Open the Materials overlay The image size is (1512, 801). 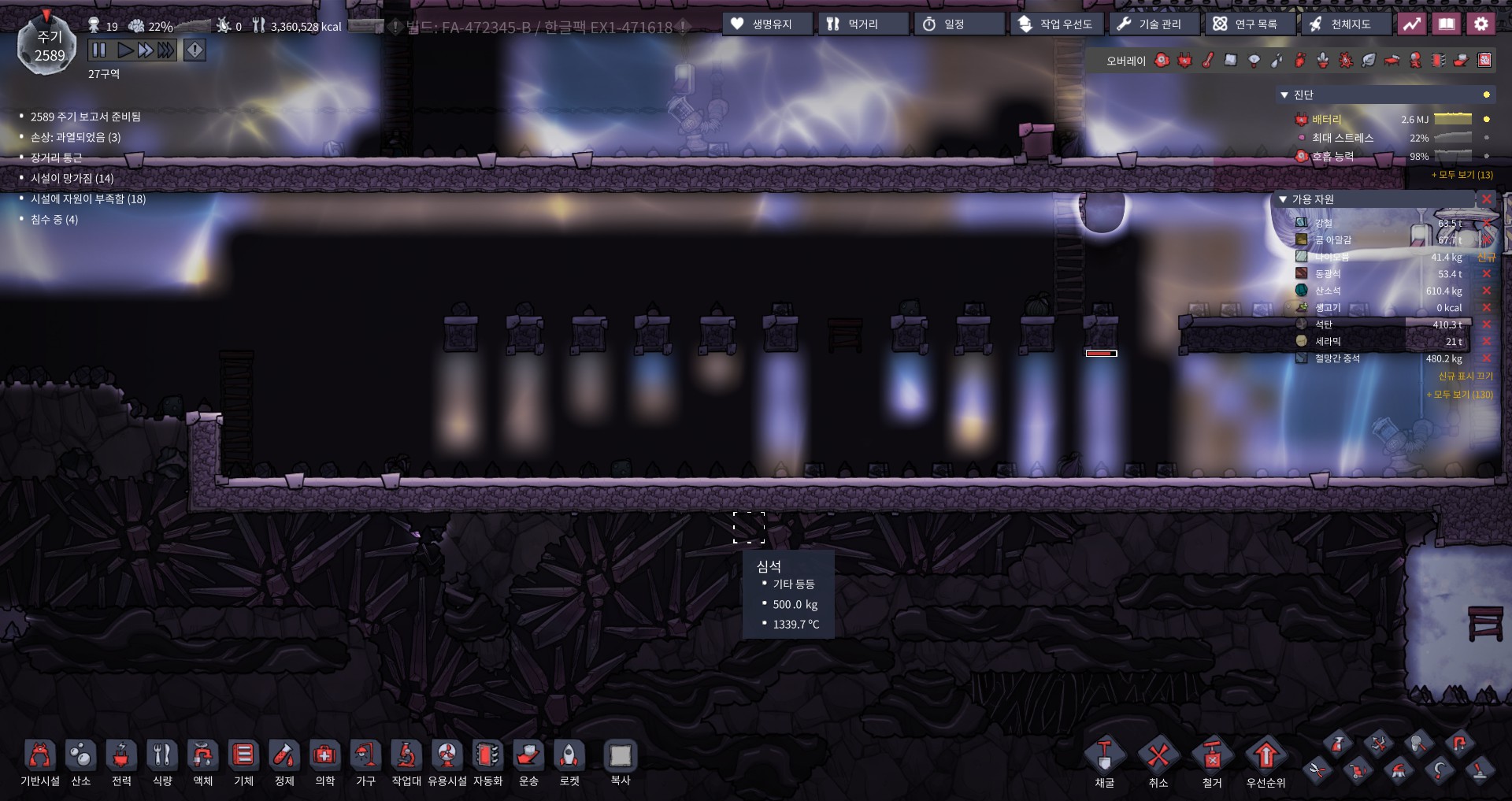1231,61
